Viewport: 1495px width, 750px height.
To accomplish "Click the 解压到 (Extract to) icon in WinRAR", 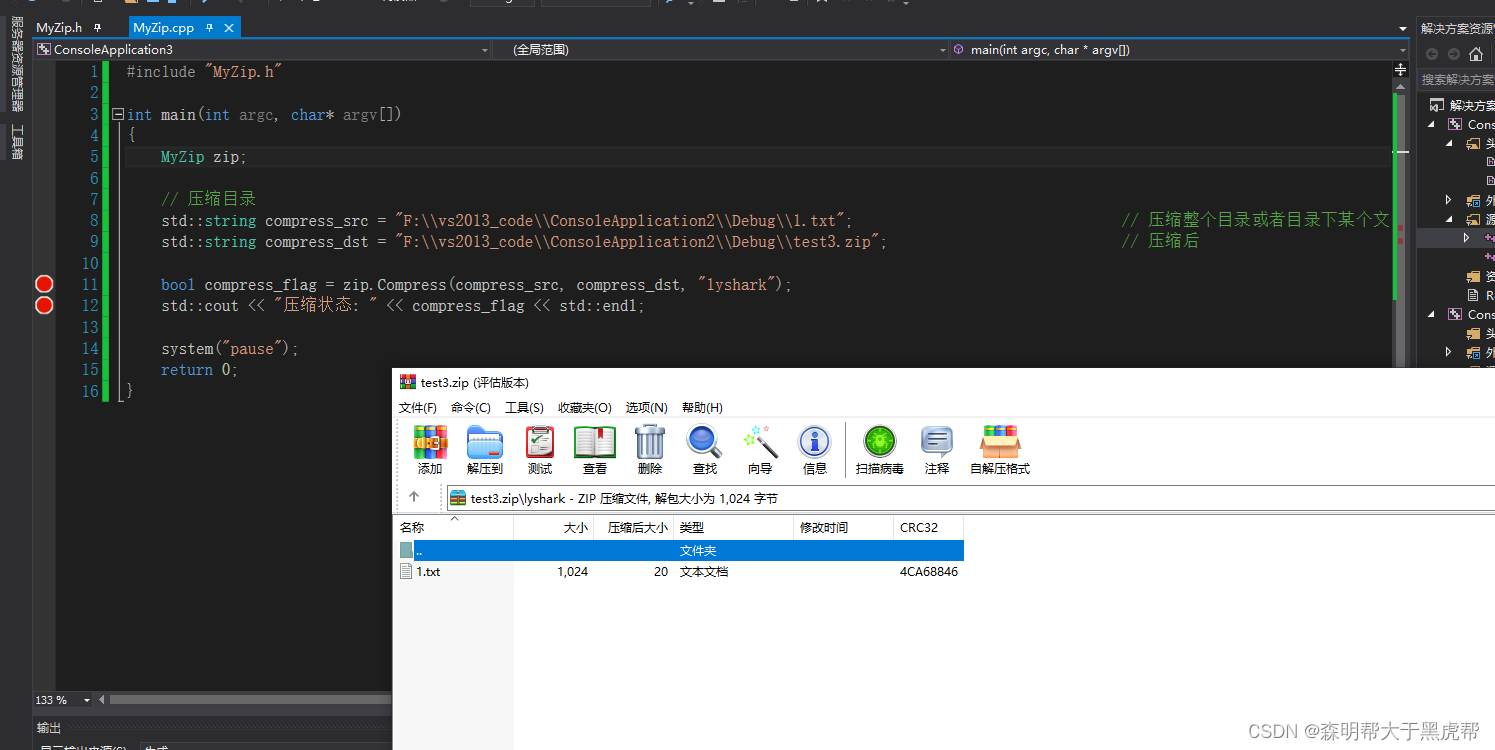I will pos(485,441).
